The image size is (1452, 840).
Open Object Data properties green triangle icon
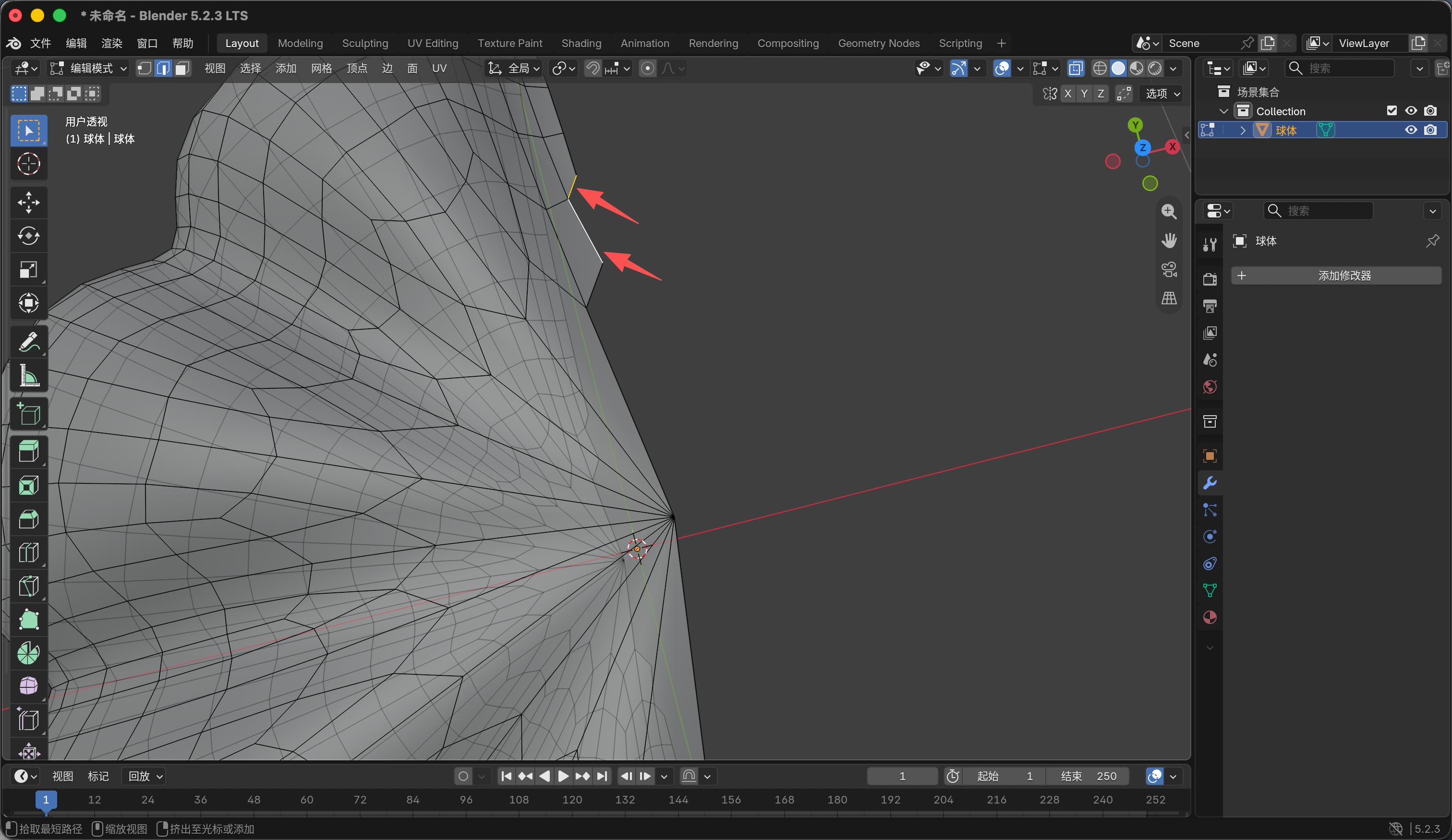[x=1210, y=590]
